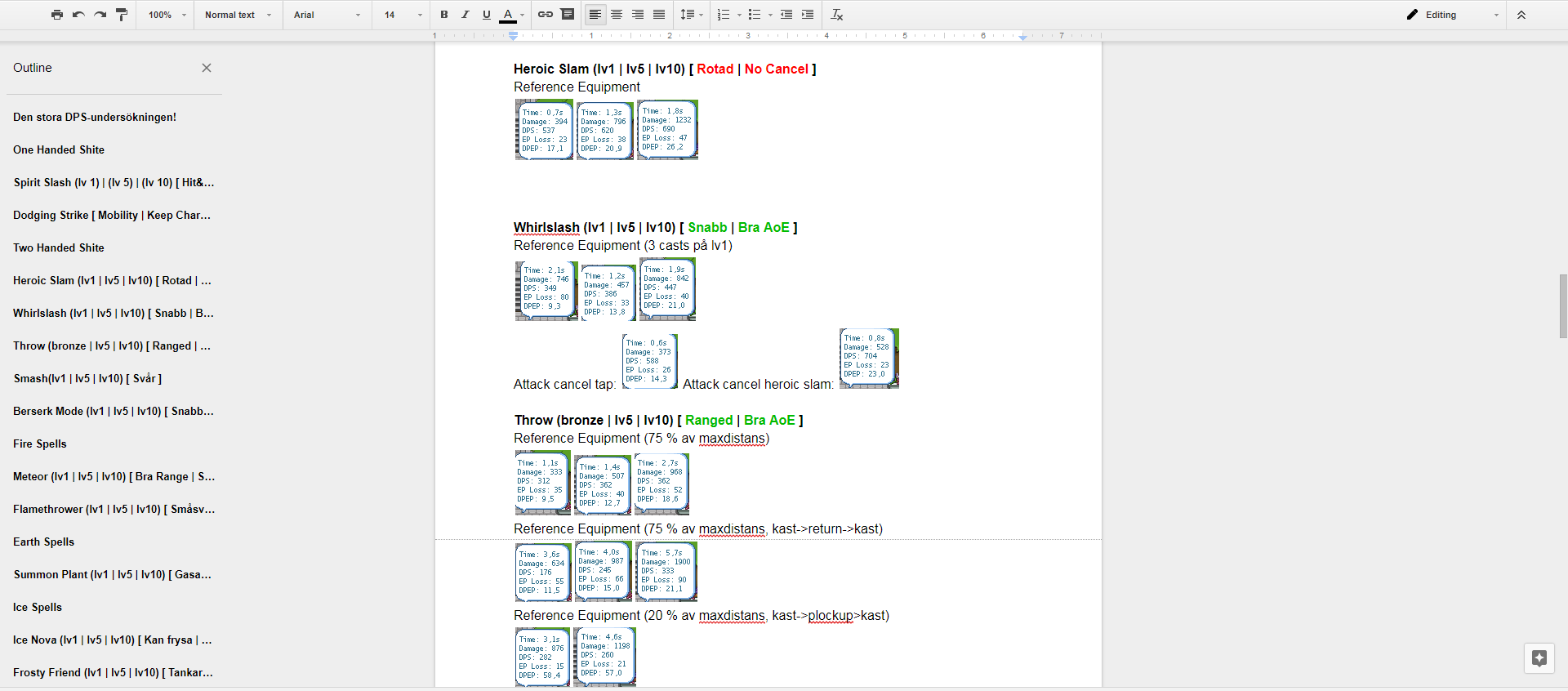The width and height of the screenshot is (1568, 691).
Task: Select Spirit Slash outline entry
Action: (114, 182)
